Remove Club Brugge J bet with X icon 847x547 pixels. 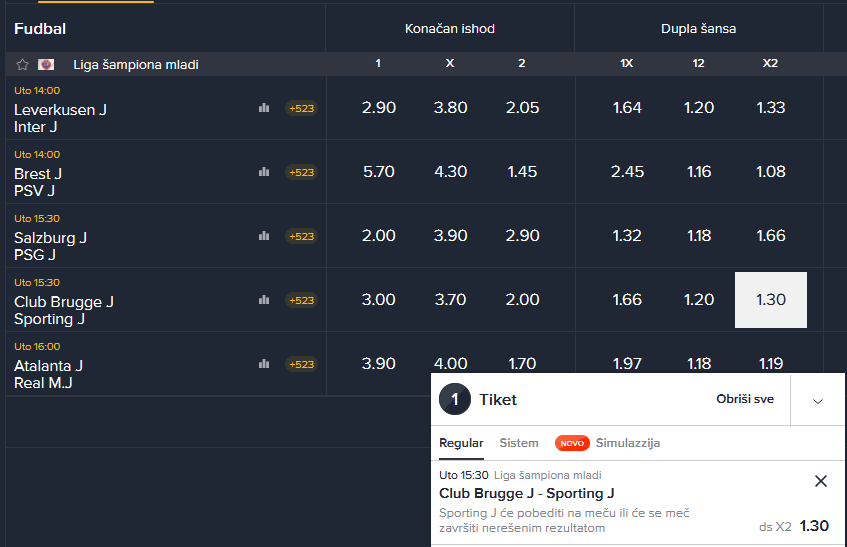pyautogui.click(x=821, y=481)
